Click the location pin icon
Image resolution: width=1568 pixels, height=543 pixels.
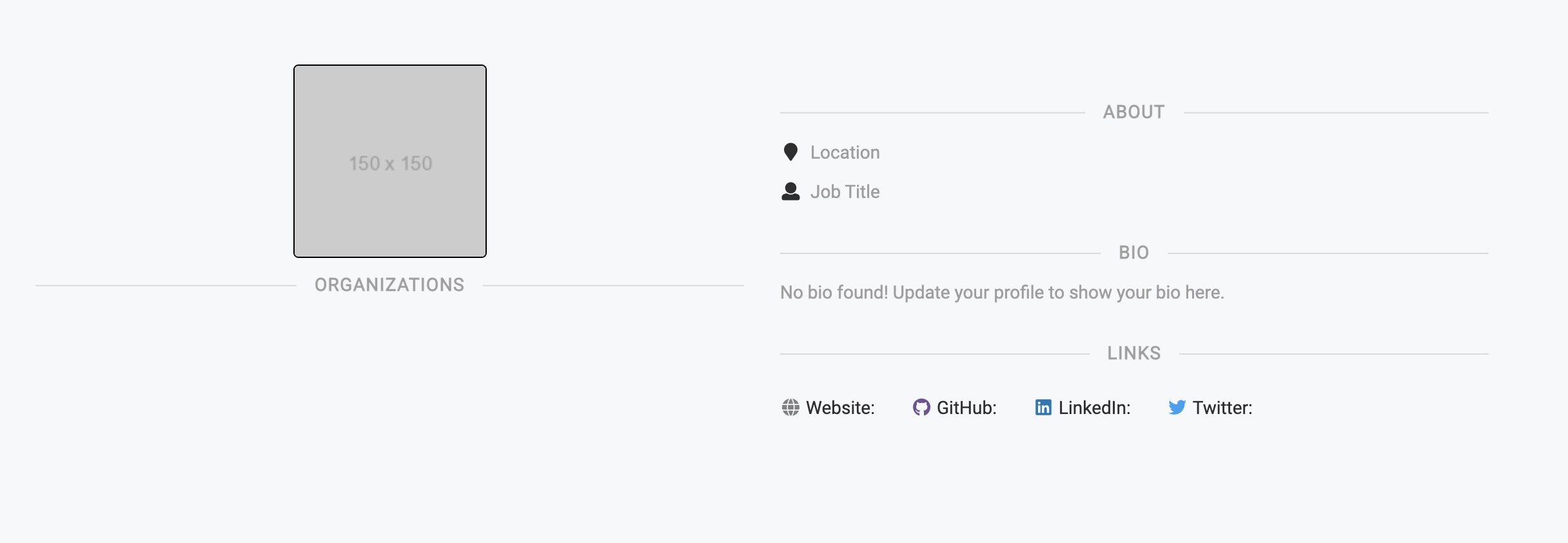coord(791,152)
